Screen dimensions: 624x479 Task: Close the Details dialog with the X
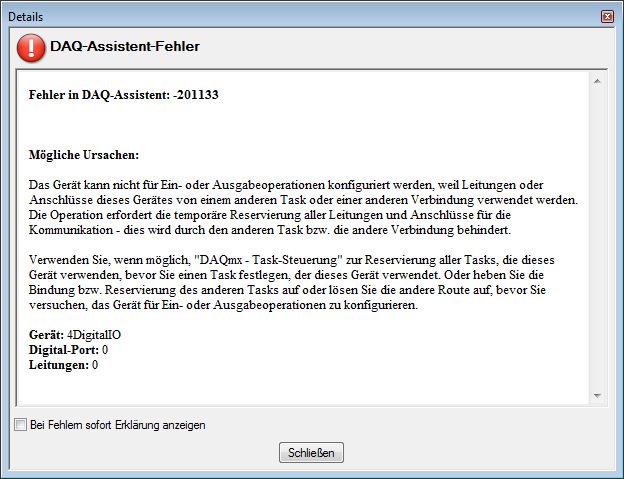pyautogui.click(x=607, y=16)
